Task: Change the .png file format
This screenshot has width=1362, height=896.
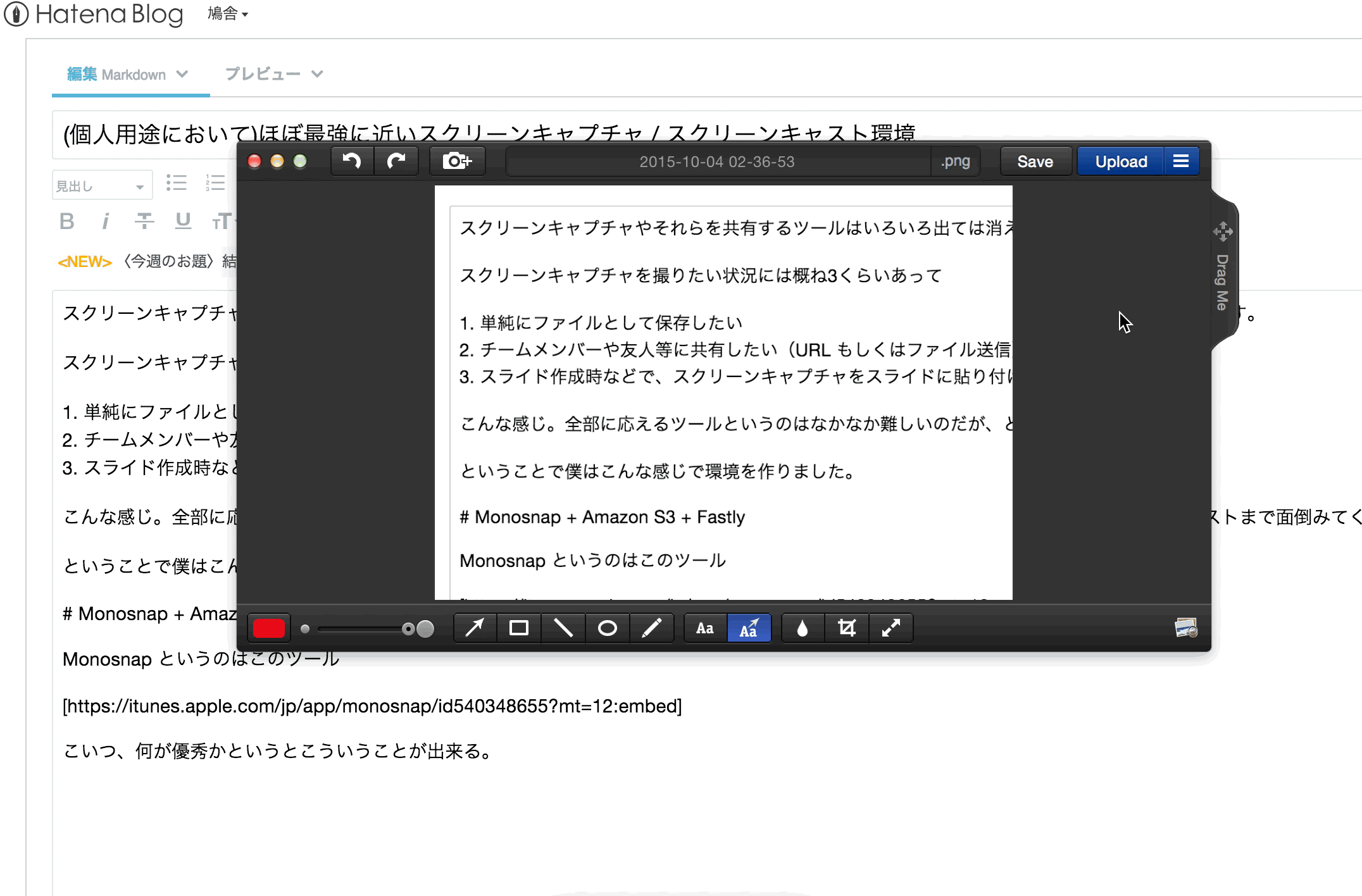Action: click(x=956, y=161)
